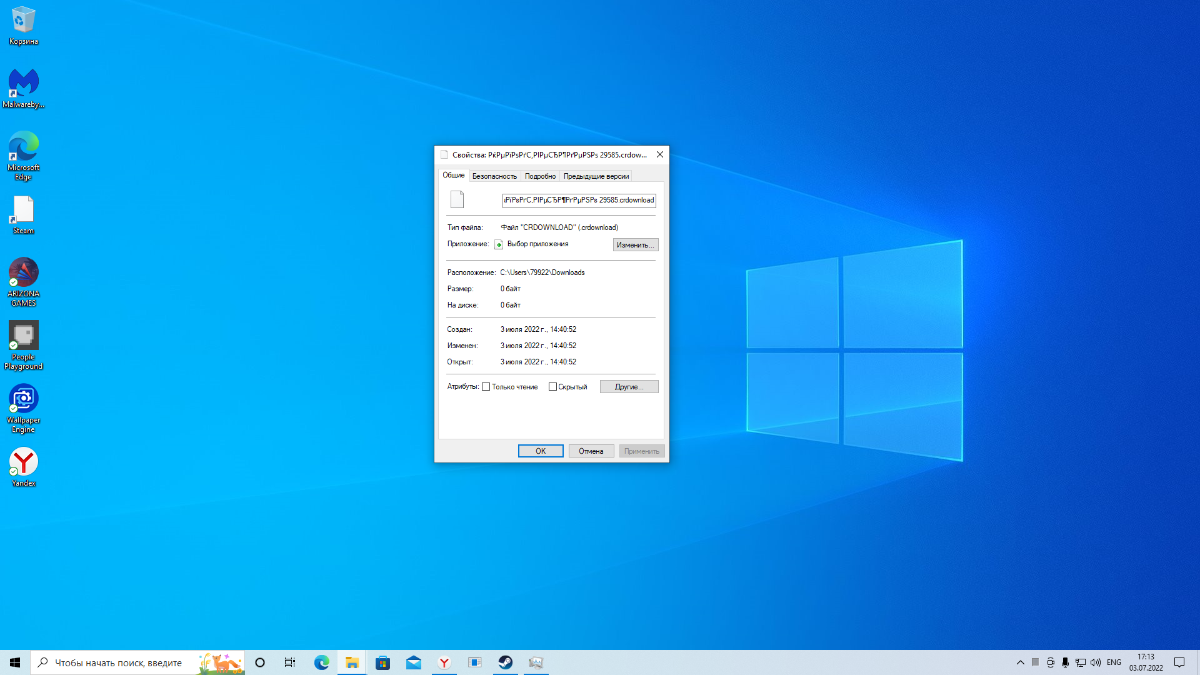Click the Yandex browser desktop shortcut

[x=23, y=463]
